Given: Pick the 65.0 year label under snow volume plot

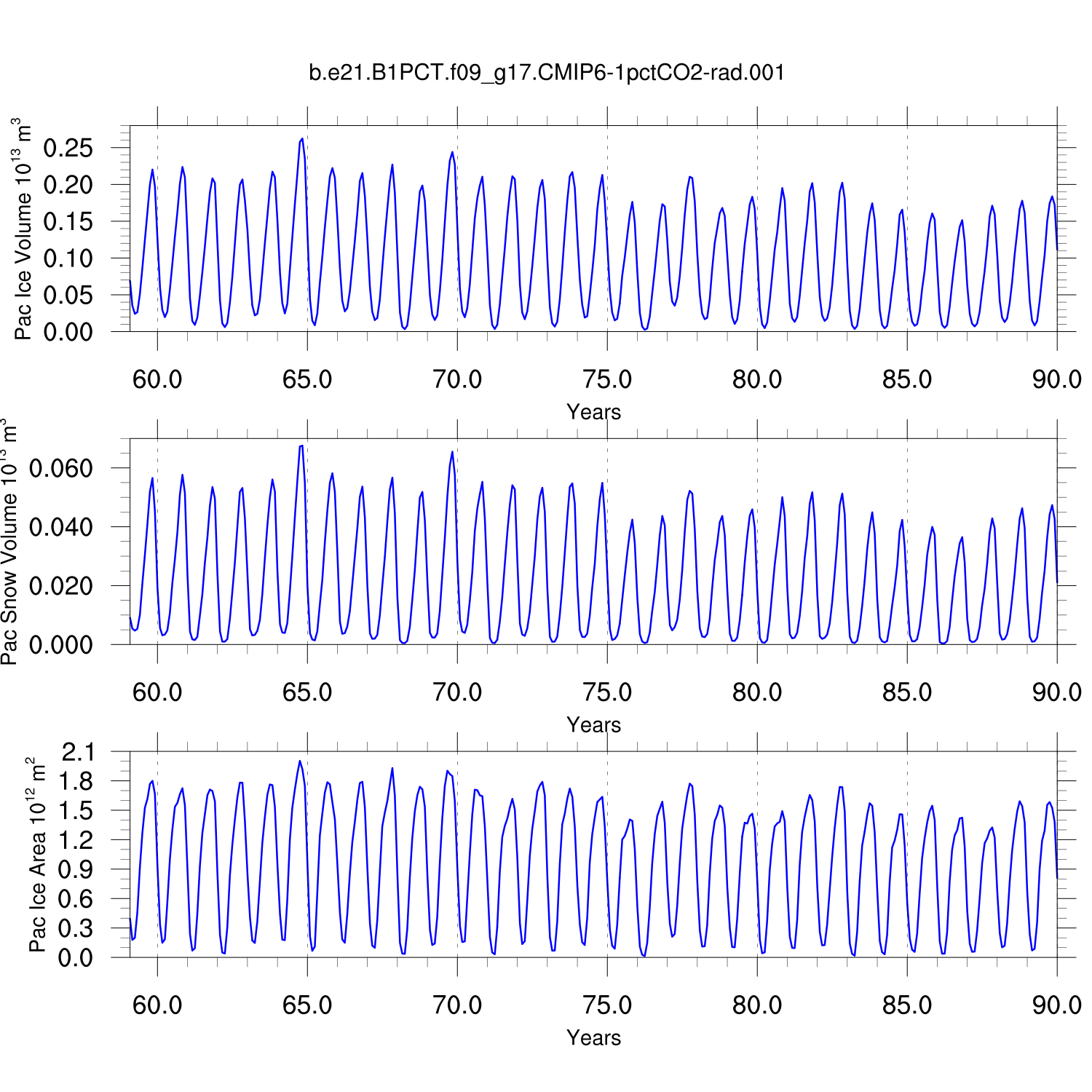Looking at the screenshot, I should [x=307, y=692].
